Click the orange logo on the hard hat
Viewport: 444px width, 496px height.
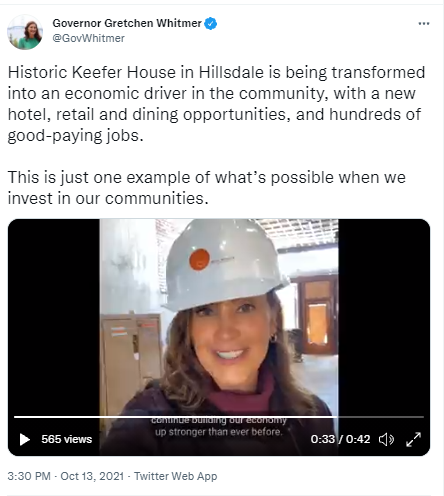click(199, 259)
